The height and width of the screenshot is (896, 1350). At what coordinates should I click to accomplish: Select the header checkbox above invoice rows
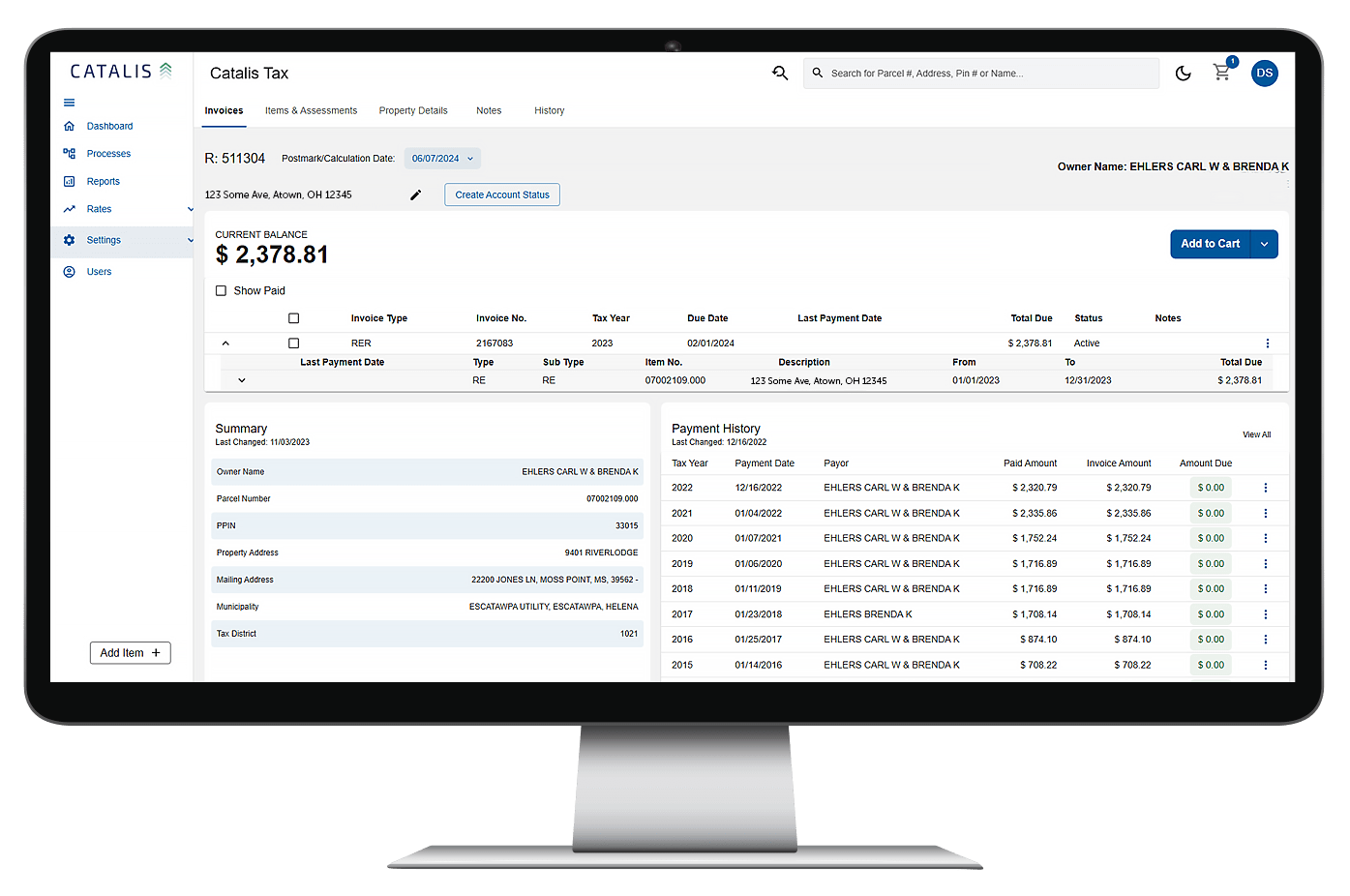click(293, 317)
